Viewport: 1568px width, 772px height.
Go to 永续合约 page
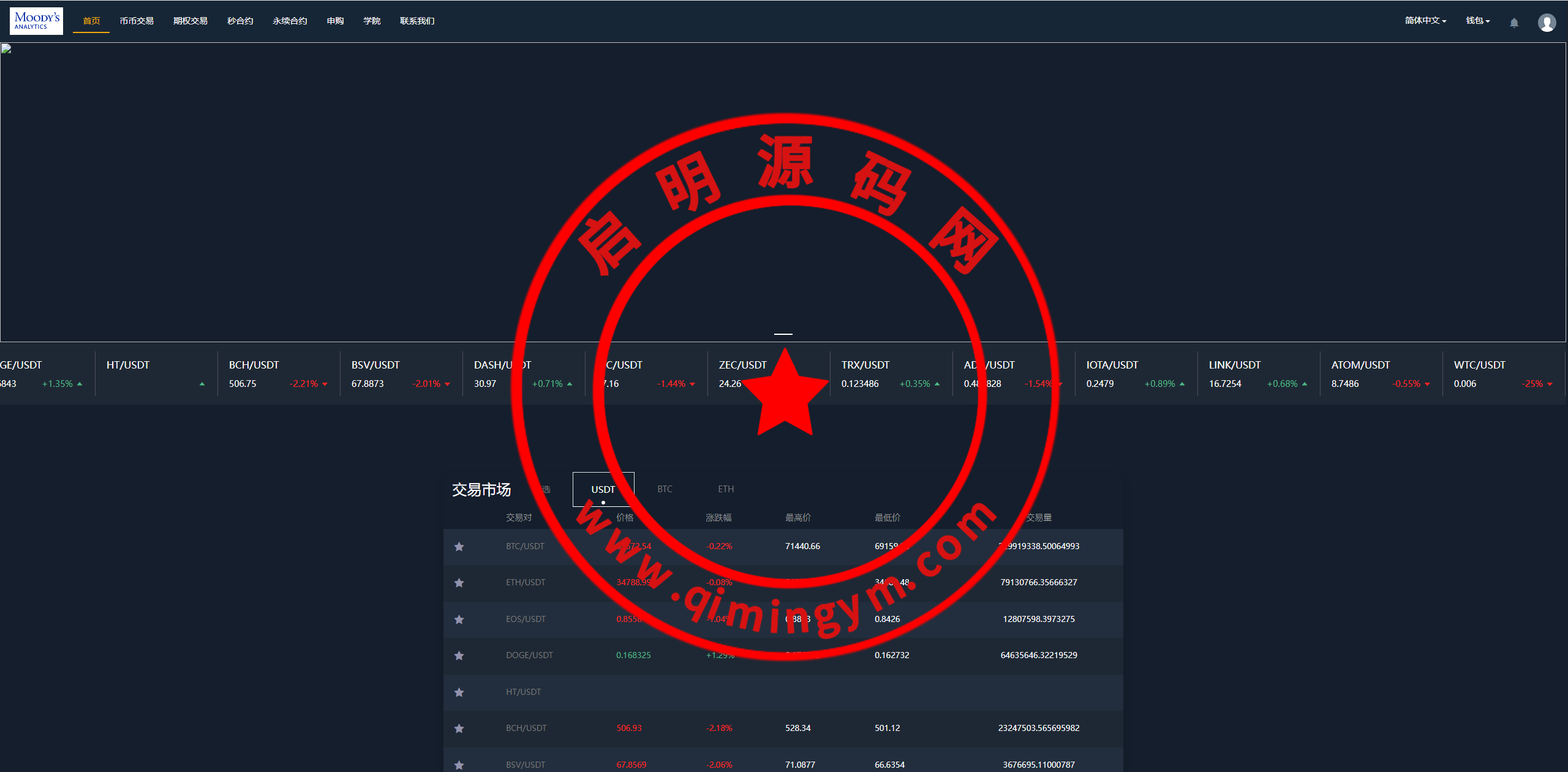[x=290, y=21]
